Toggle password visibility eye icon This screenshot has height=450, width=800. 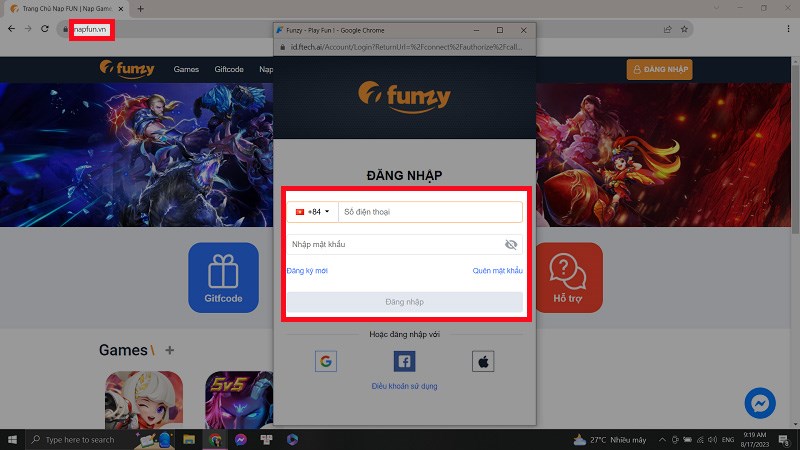click(x=511, y=244)
